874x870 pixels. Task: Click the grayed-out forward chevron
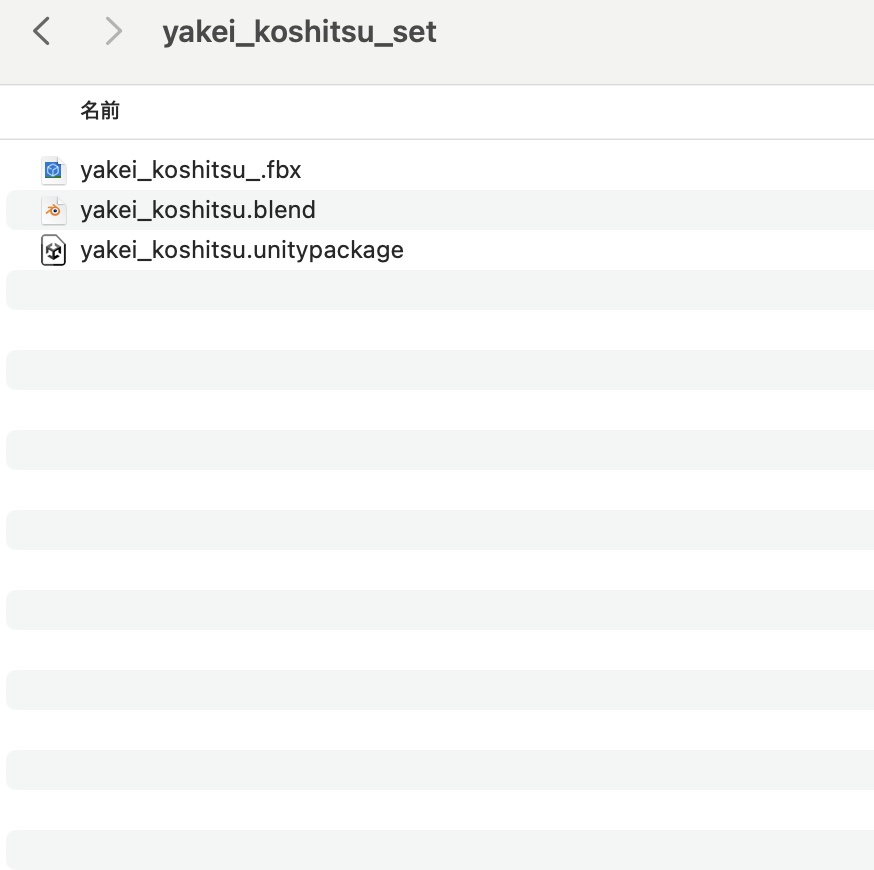click(113, 31)
